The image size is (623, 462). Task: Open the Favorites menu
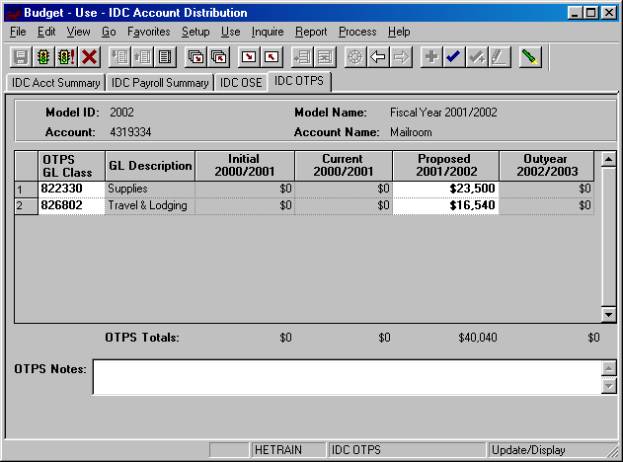pyautogui.click(x=147, y=32)
